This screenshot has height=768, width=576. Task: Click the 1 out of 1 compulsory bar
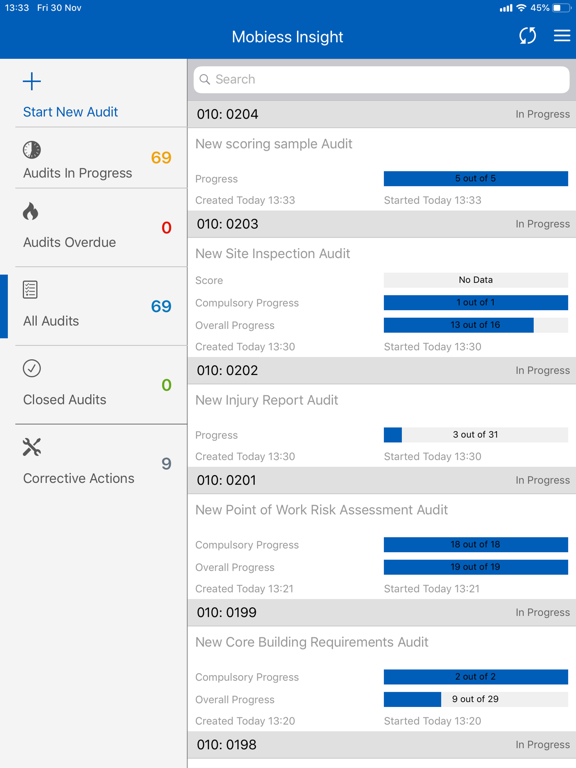pos(476,302)
